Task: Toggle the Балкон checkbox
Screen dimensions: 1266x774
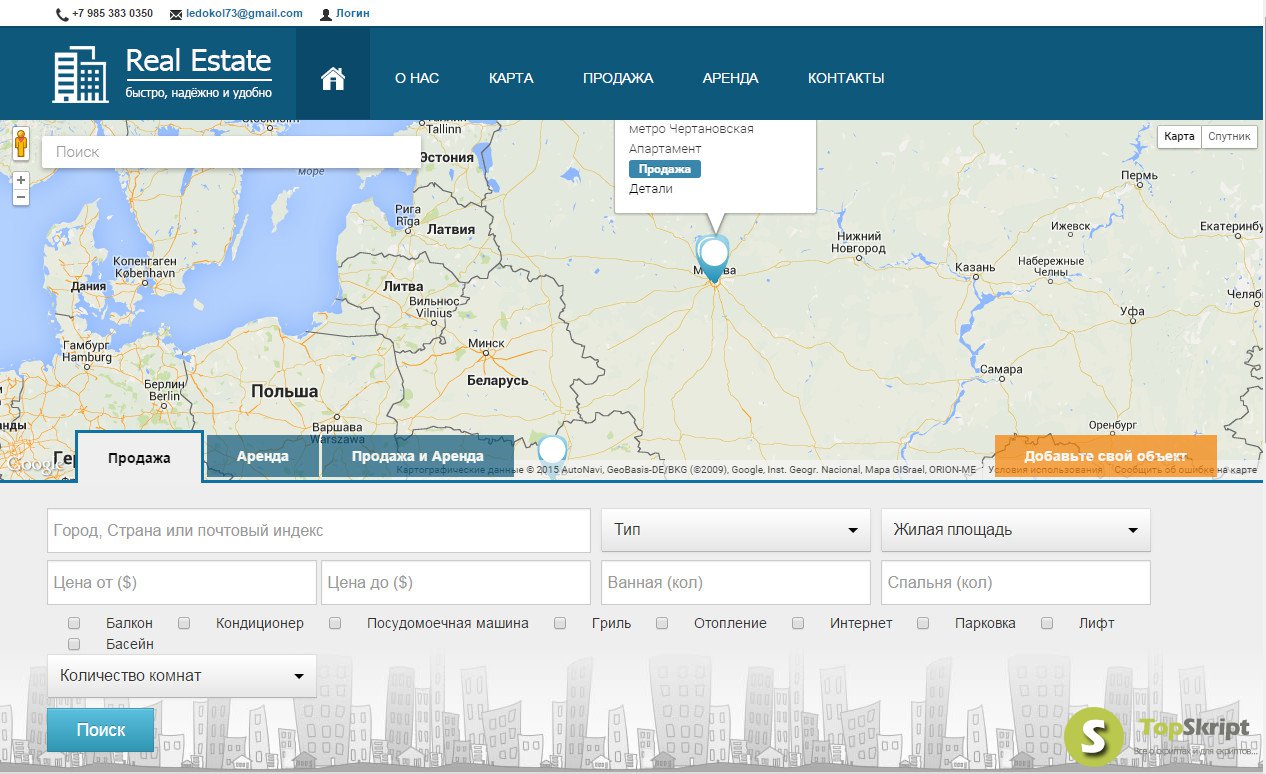Action: pyautogui.click(x=74, y=623)
